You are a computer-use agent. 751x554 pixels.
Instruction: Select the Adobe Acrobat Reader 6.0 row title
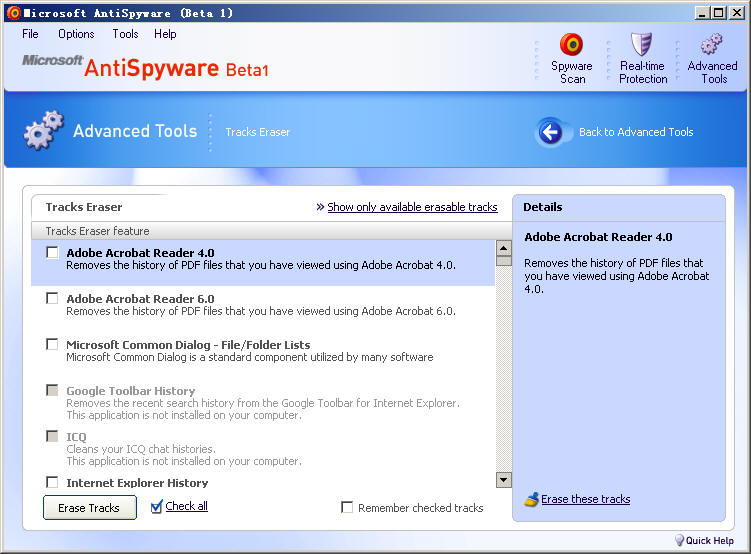(140, 299)
